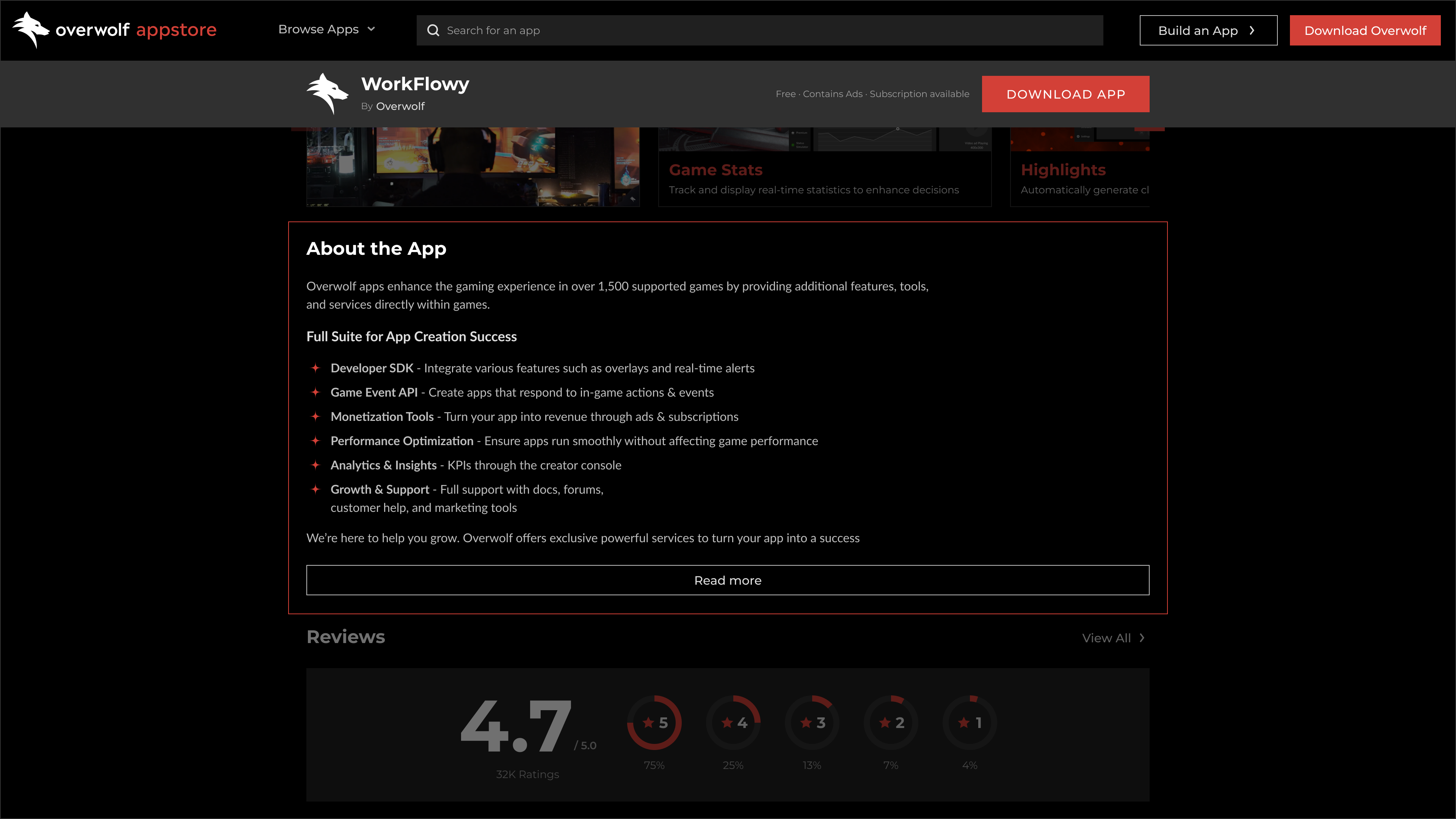Click the 2-star rating circle

point(891,722)
